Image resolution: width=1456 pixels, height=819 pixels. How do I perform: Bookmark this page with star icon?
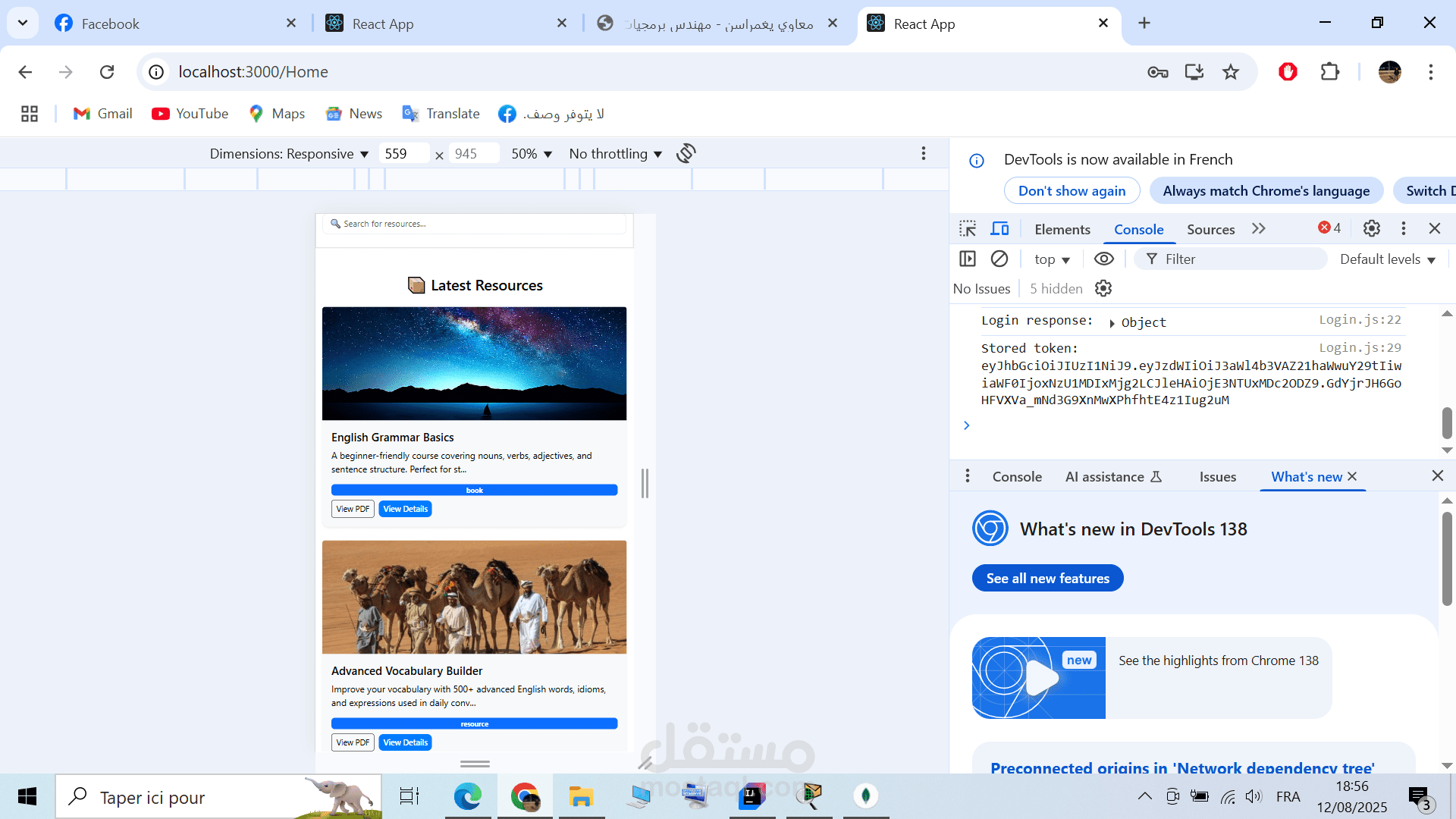coord(1231,72)
